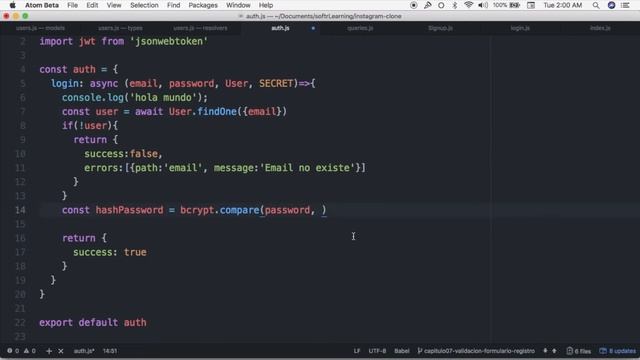Change the Babel grammar selector
Image resolution: width=640 pixels, height=360 pixels.
tap(402, 351)
